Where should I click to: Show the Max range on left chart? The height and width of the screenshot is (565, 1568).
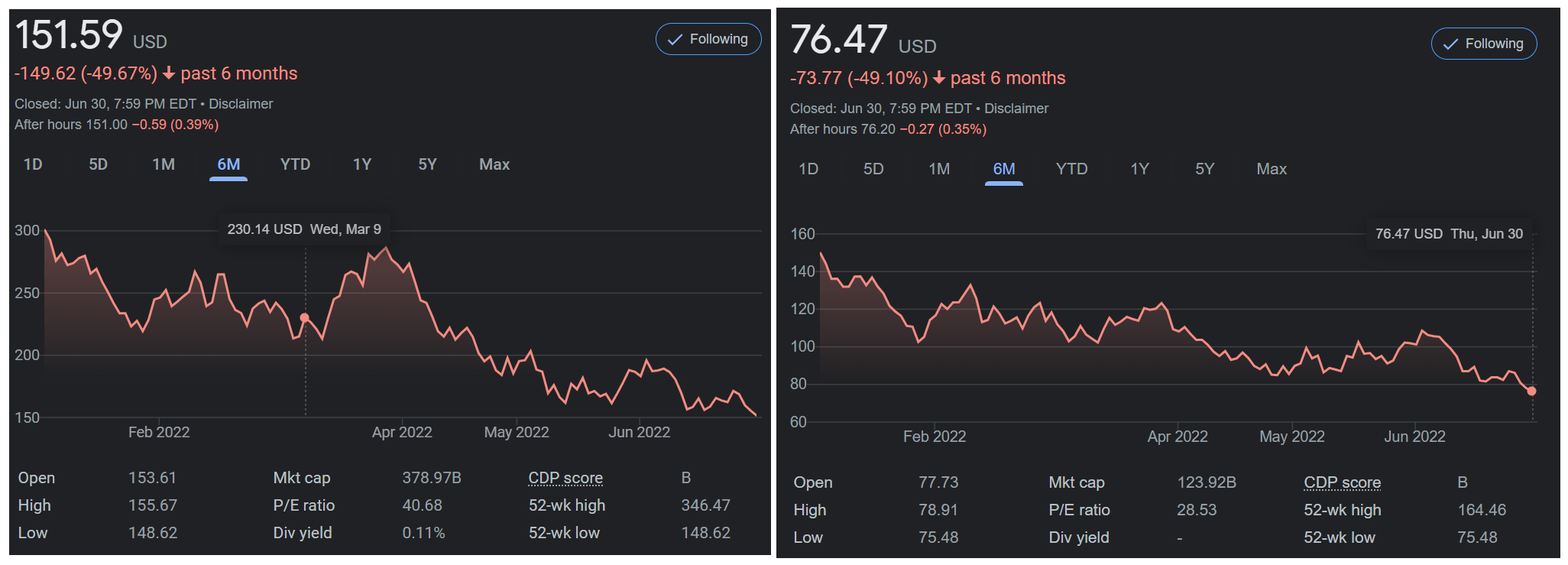coord(494,164)
